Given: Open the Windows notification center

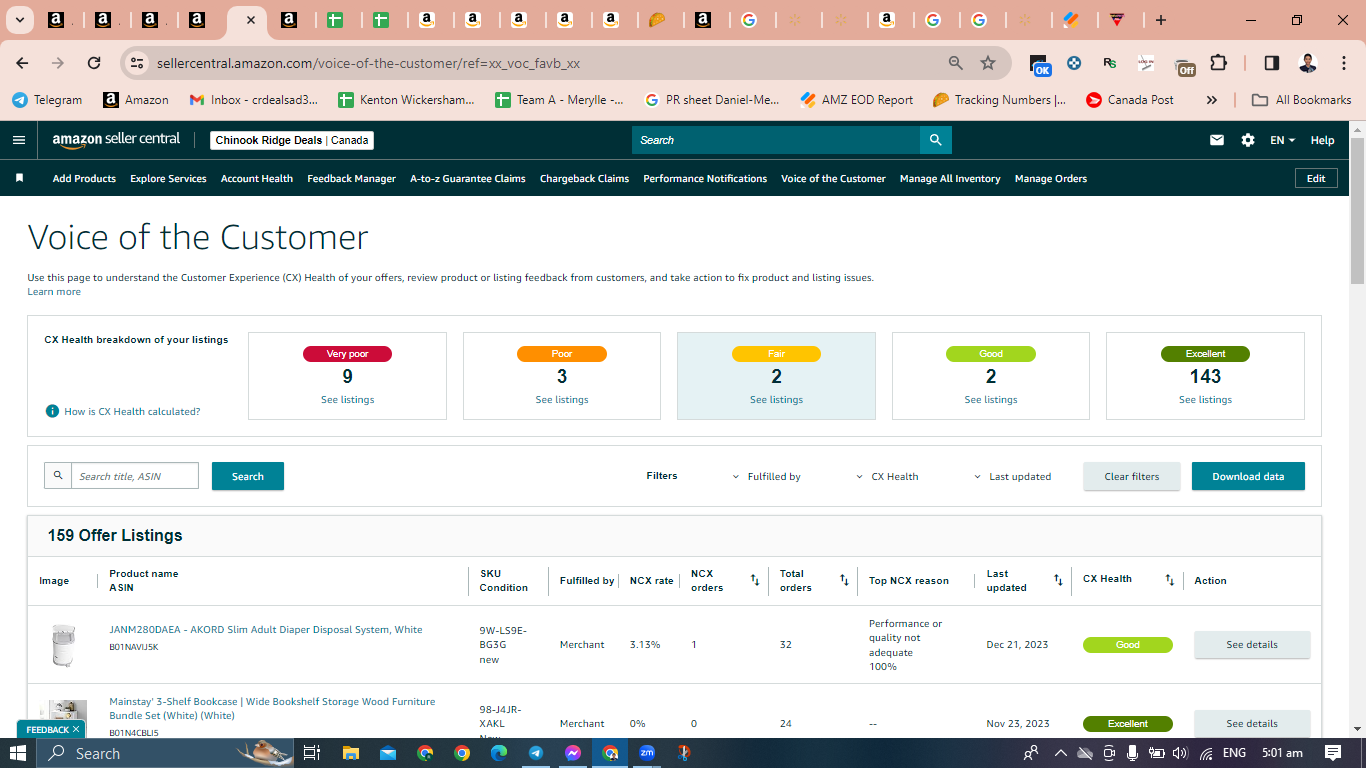Looking at the screenshot, I should pyautogui.click(x=1333, y=753).
